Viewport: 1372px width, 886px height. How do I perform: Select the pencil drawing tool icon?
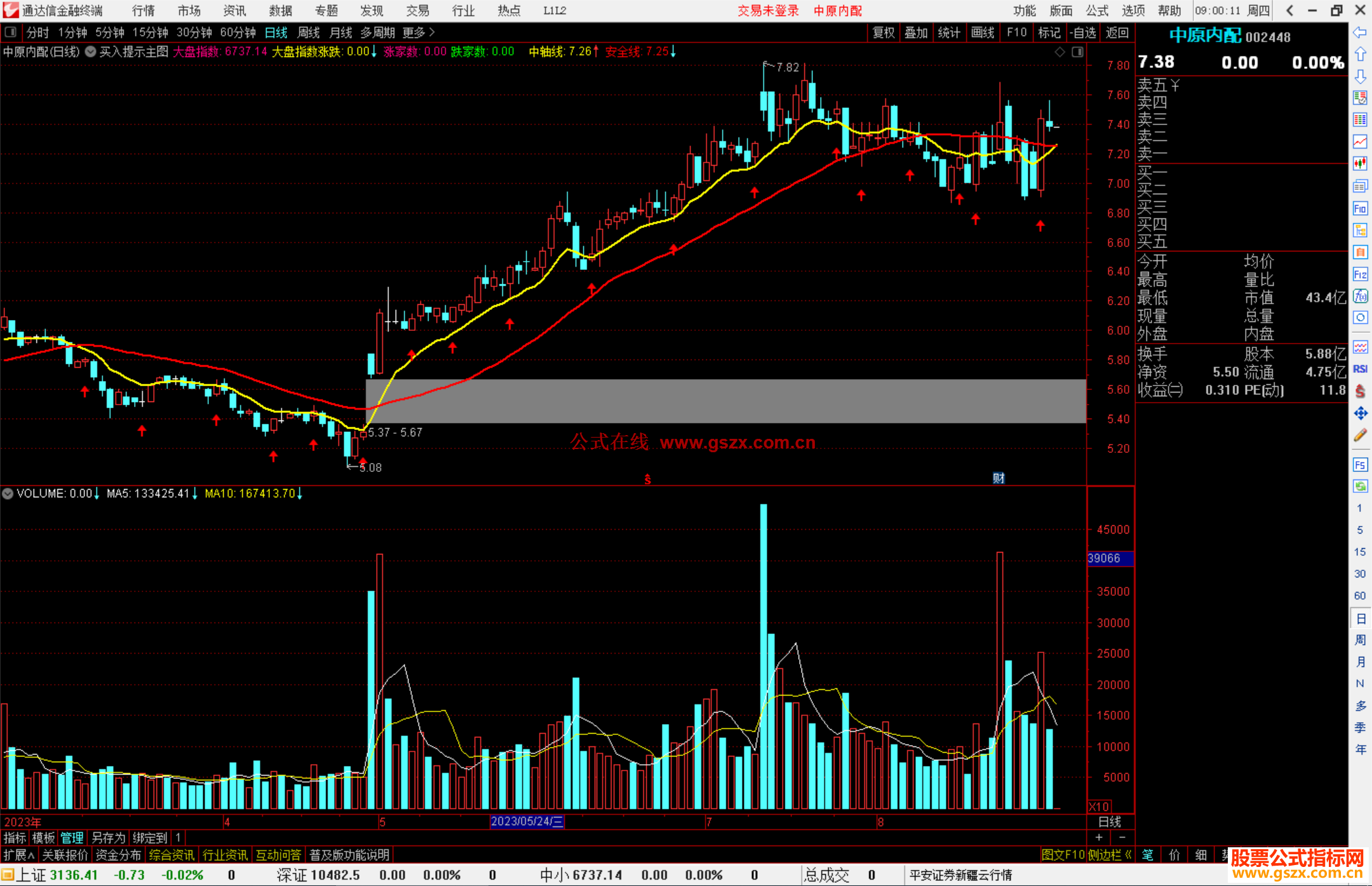click(1360, 436)
